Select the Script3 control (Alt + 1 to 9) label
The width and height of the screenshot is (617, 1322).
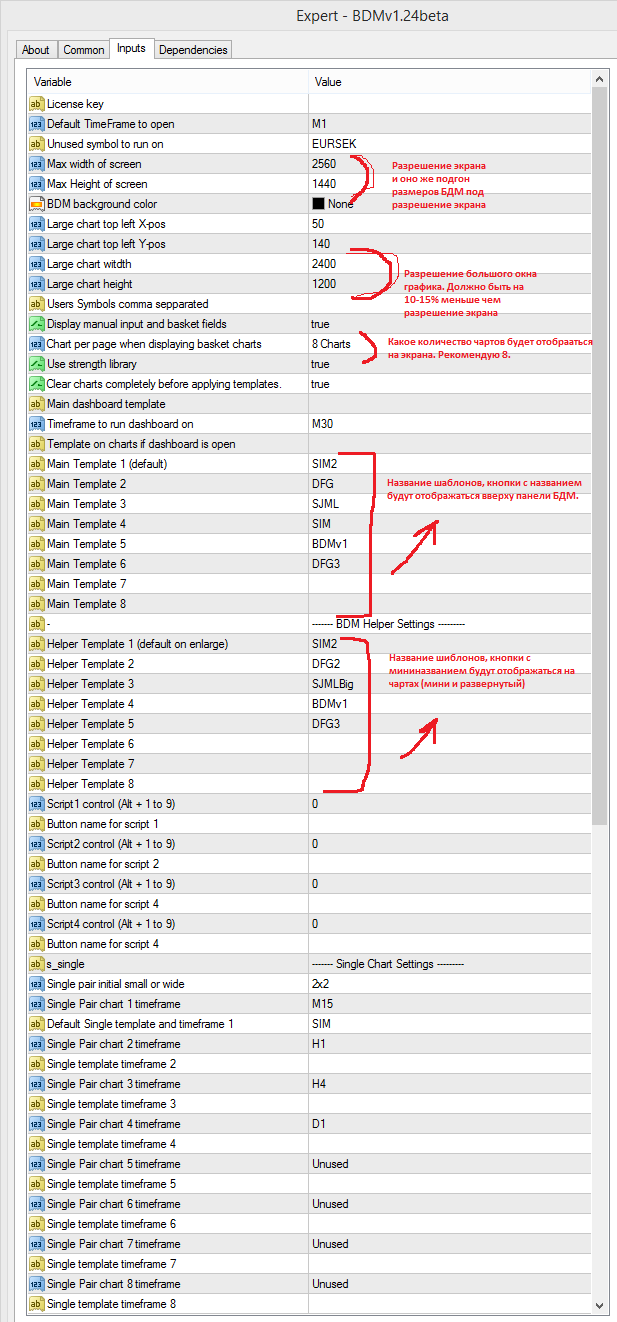[111, 884]
